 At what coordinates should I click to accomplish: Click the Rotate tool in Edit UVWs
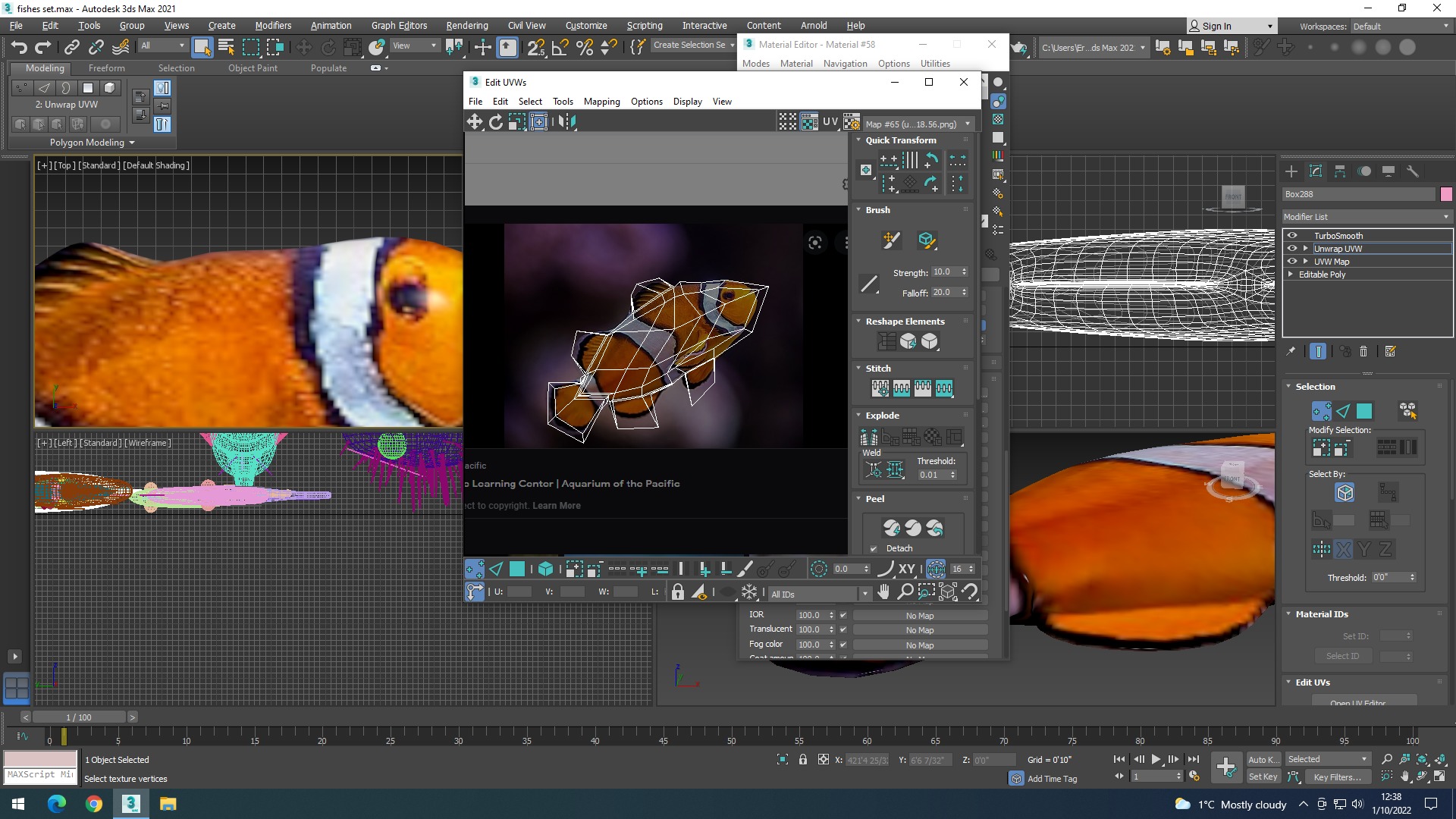pyautogui.click(x=496, y=122)
